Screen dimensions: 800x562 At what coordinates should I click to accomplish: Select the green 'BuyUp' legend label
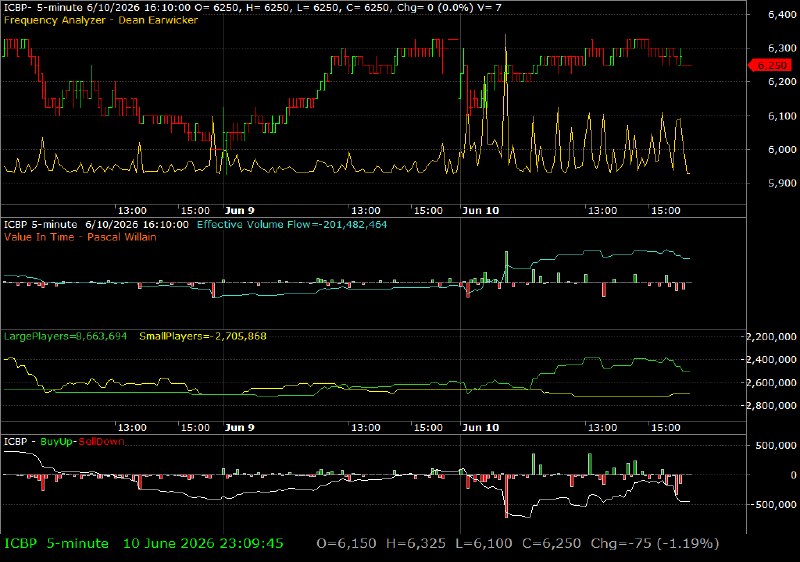(x=57, y=442)
